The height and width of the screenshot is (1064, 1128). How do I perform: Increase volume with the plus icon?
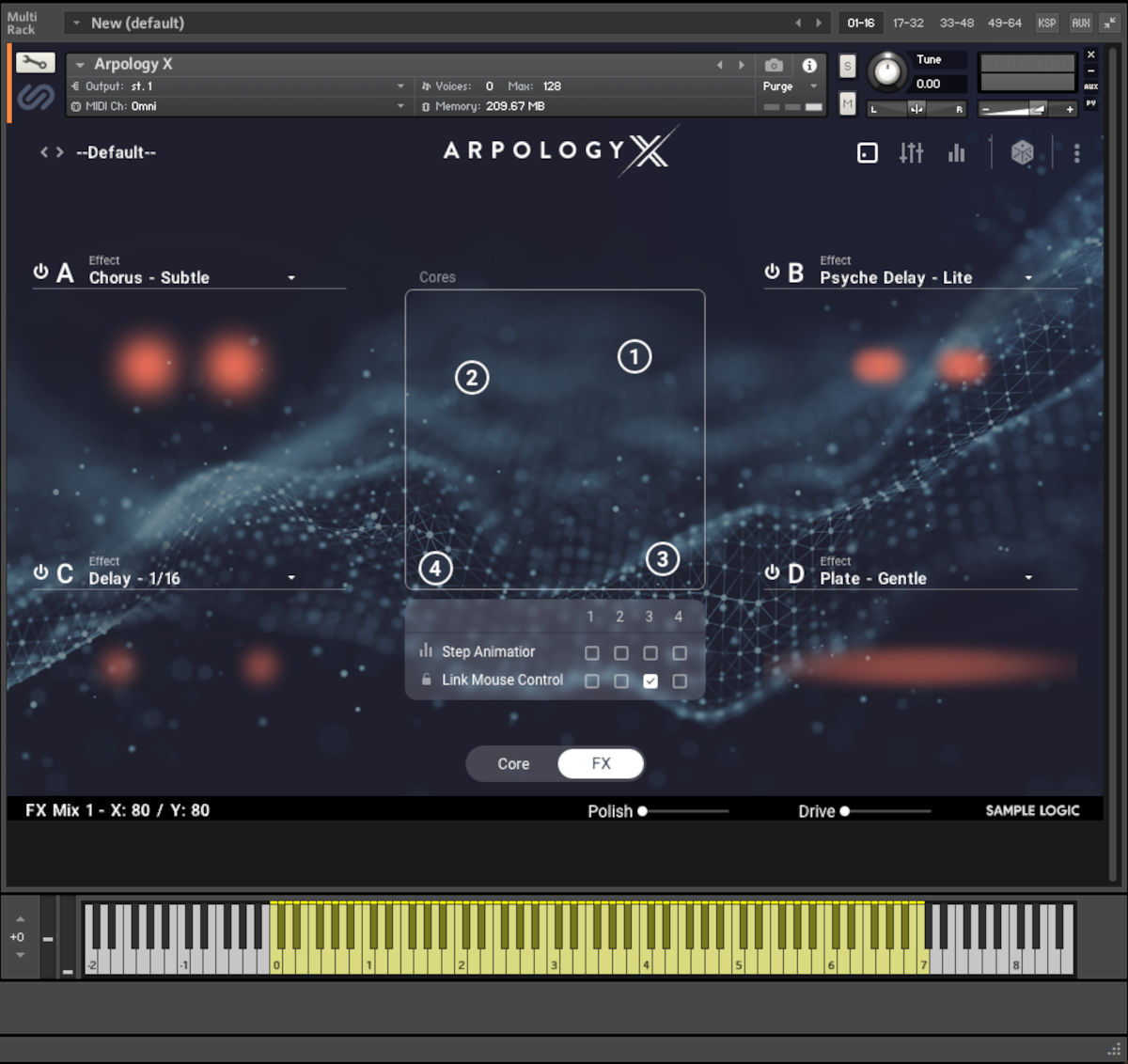coord(1070,109)
